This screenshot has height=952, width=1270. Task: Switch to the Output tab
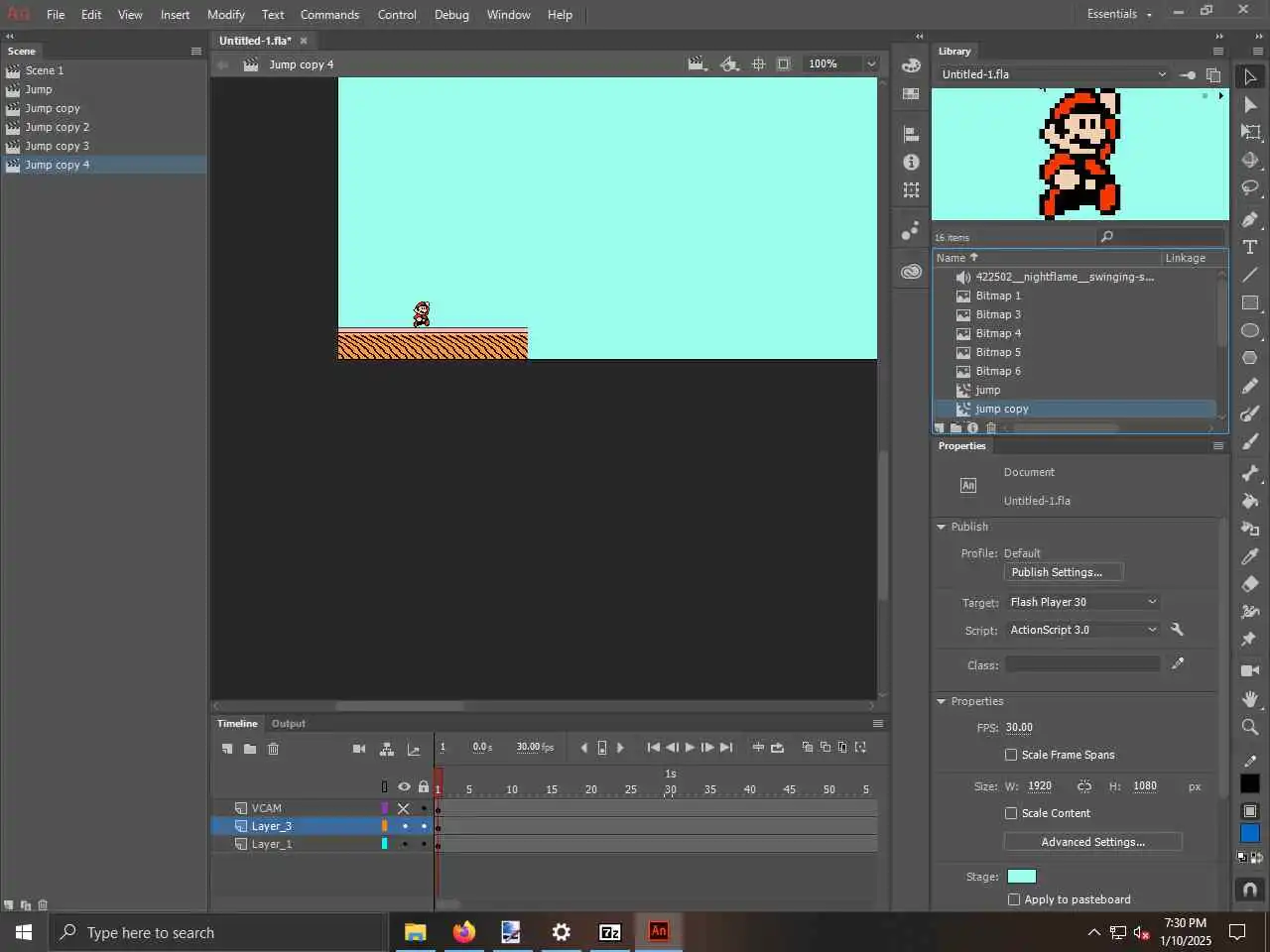(289, 723)
